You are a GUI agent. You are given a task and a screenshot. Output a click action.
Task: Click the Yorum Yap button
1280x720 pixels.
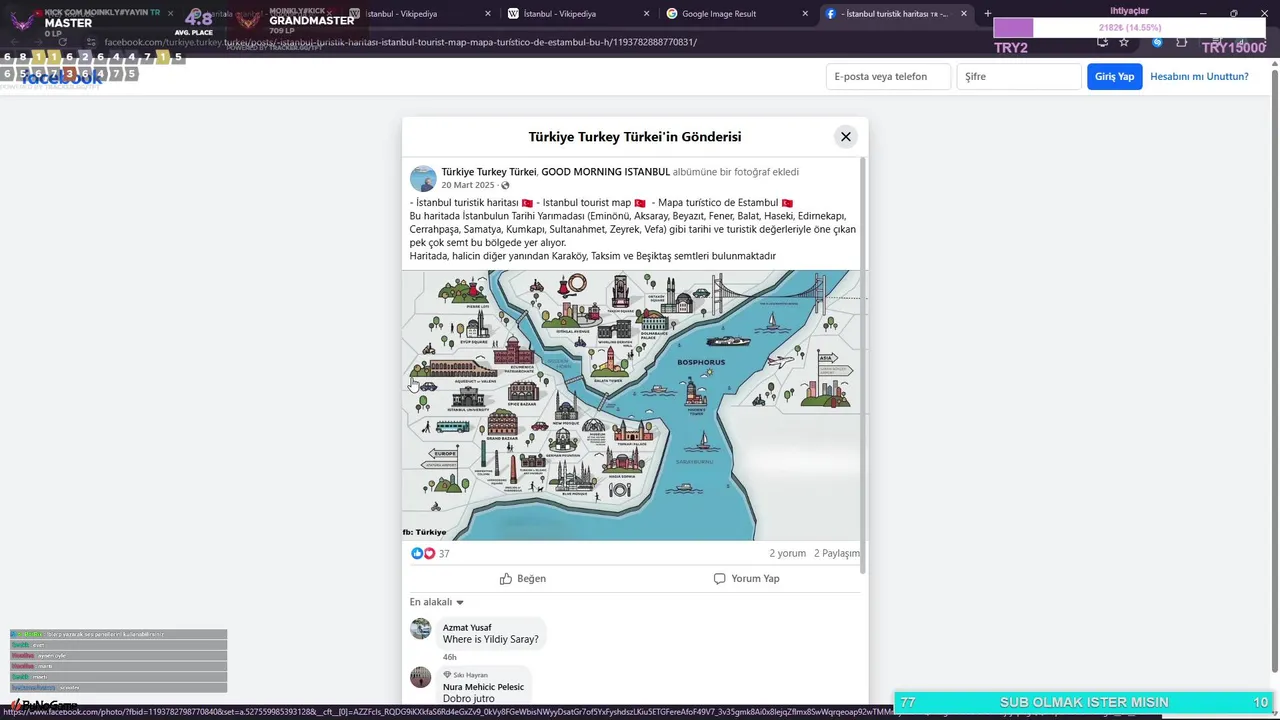pyautogui.click(x=746, y=578)
